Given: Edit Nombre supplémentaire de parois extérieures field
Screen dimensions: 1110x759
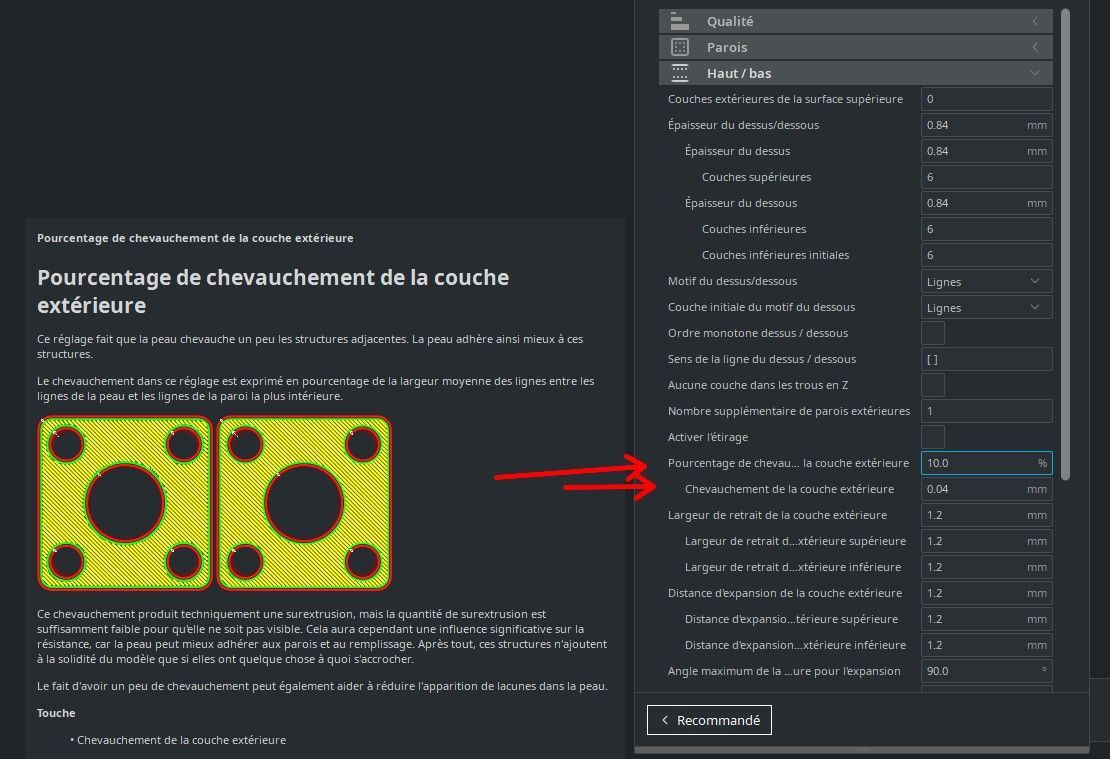Looking at the screenshot, I should coord(986,411).
